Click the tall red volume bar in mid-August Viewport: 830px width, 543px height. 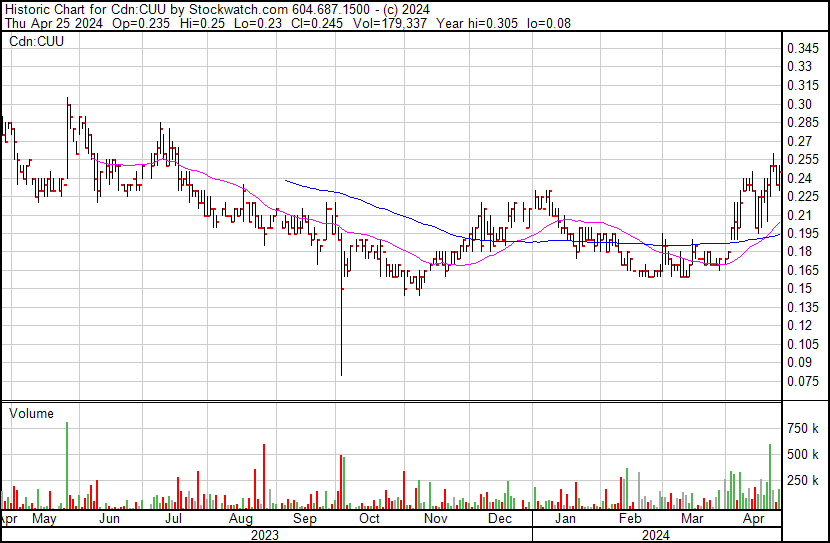click(264, 477)
